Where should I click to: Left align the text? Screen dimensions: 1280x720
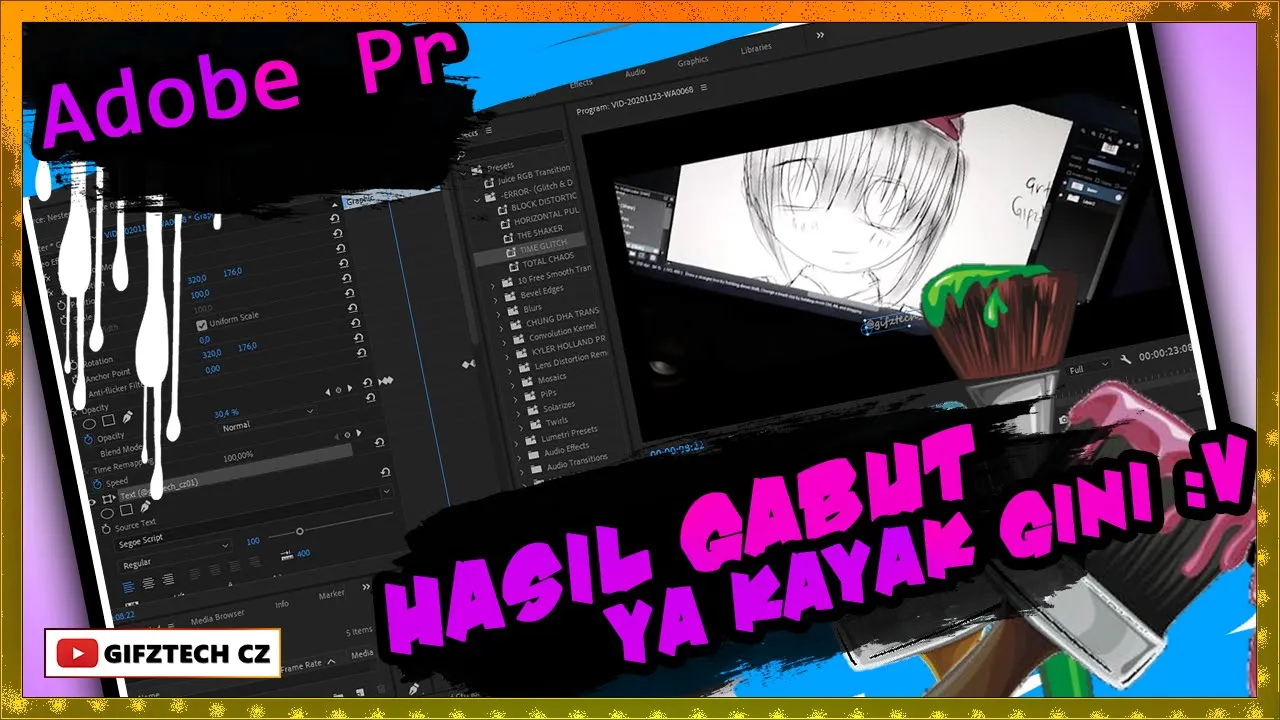tap(129, 586)
